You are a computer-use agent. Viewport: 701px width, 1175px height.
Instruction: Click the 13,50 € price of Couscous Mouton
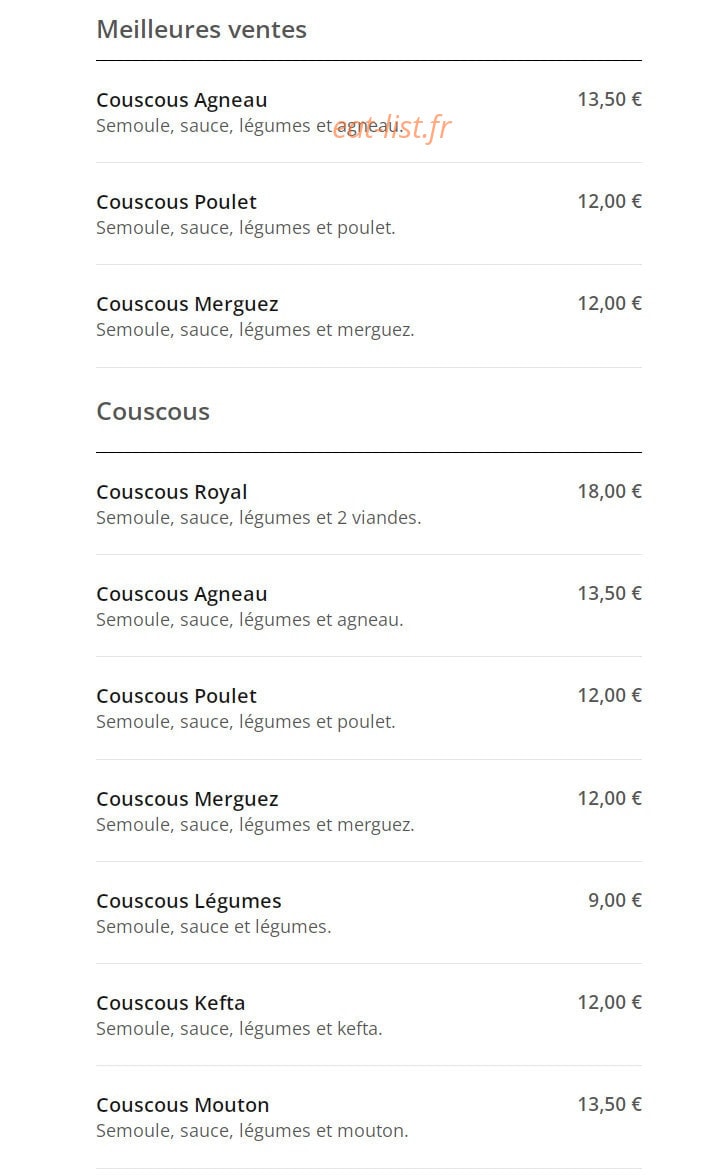click(610, 1105)
